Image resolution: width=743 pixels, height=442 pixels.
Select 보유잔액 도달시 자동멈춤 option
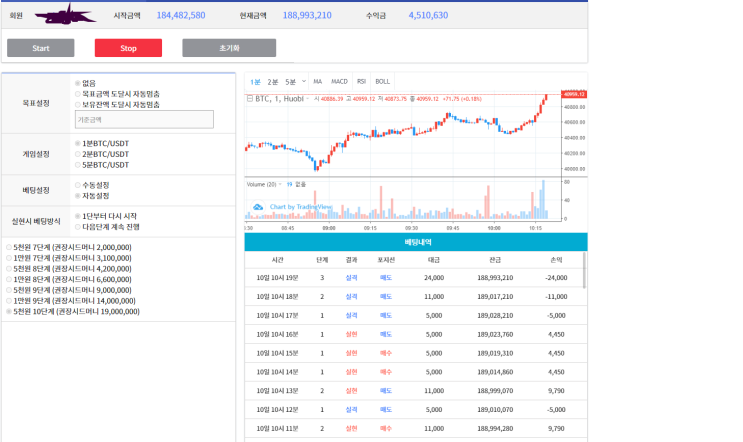pos(78,105)
